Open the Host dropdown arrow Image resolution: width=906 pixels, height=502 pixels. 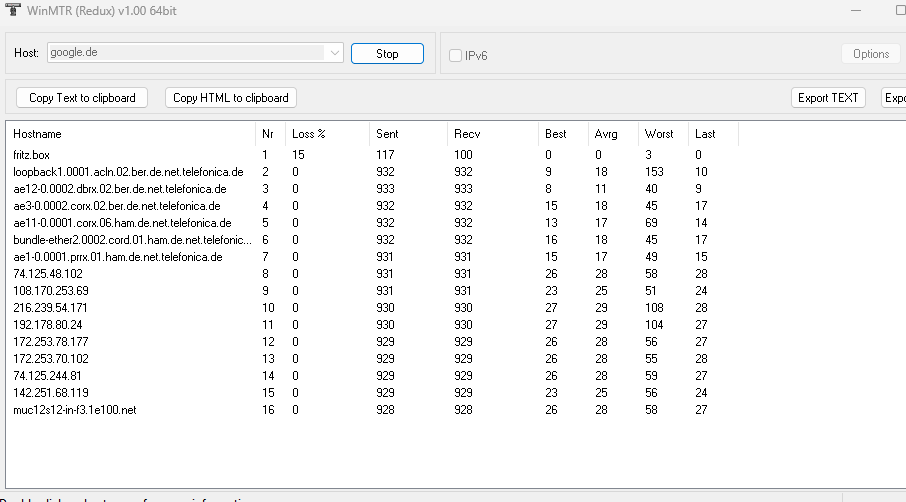pos(334,53)
